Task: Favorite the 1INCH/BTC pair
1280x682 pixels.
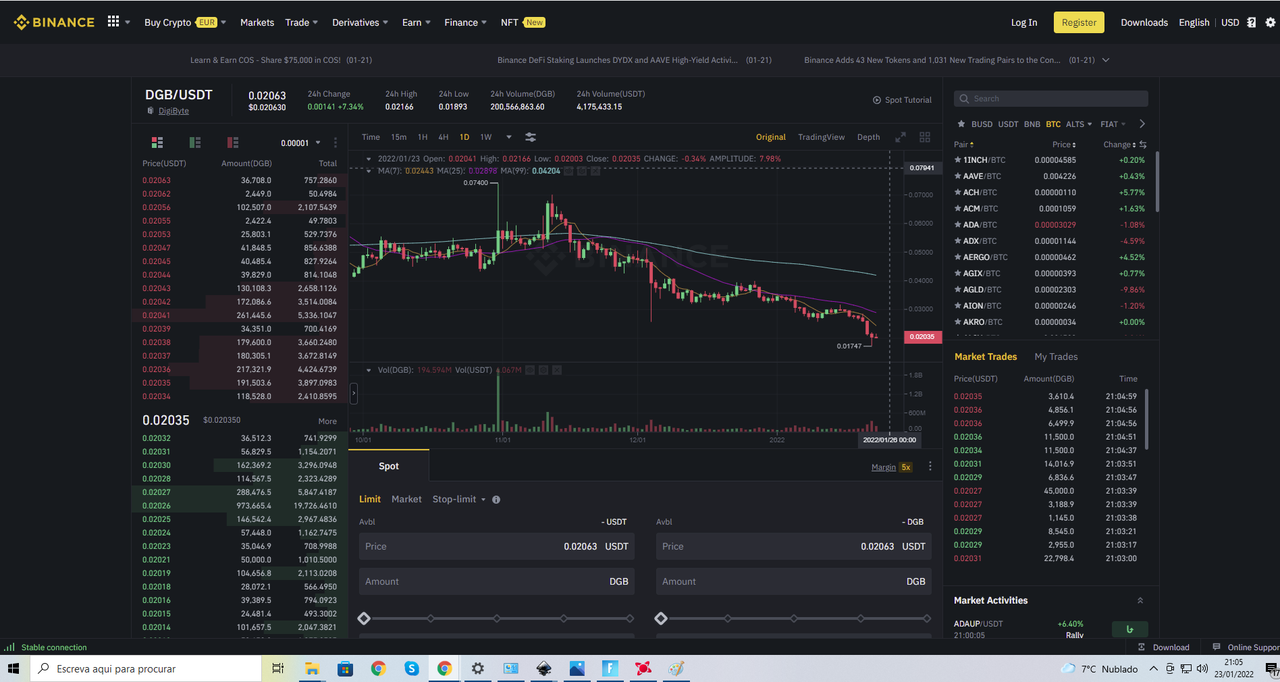Action: 958,160
